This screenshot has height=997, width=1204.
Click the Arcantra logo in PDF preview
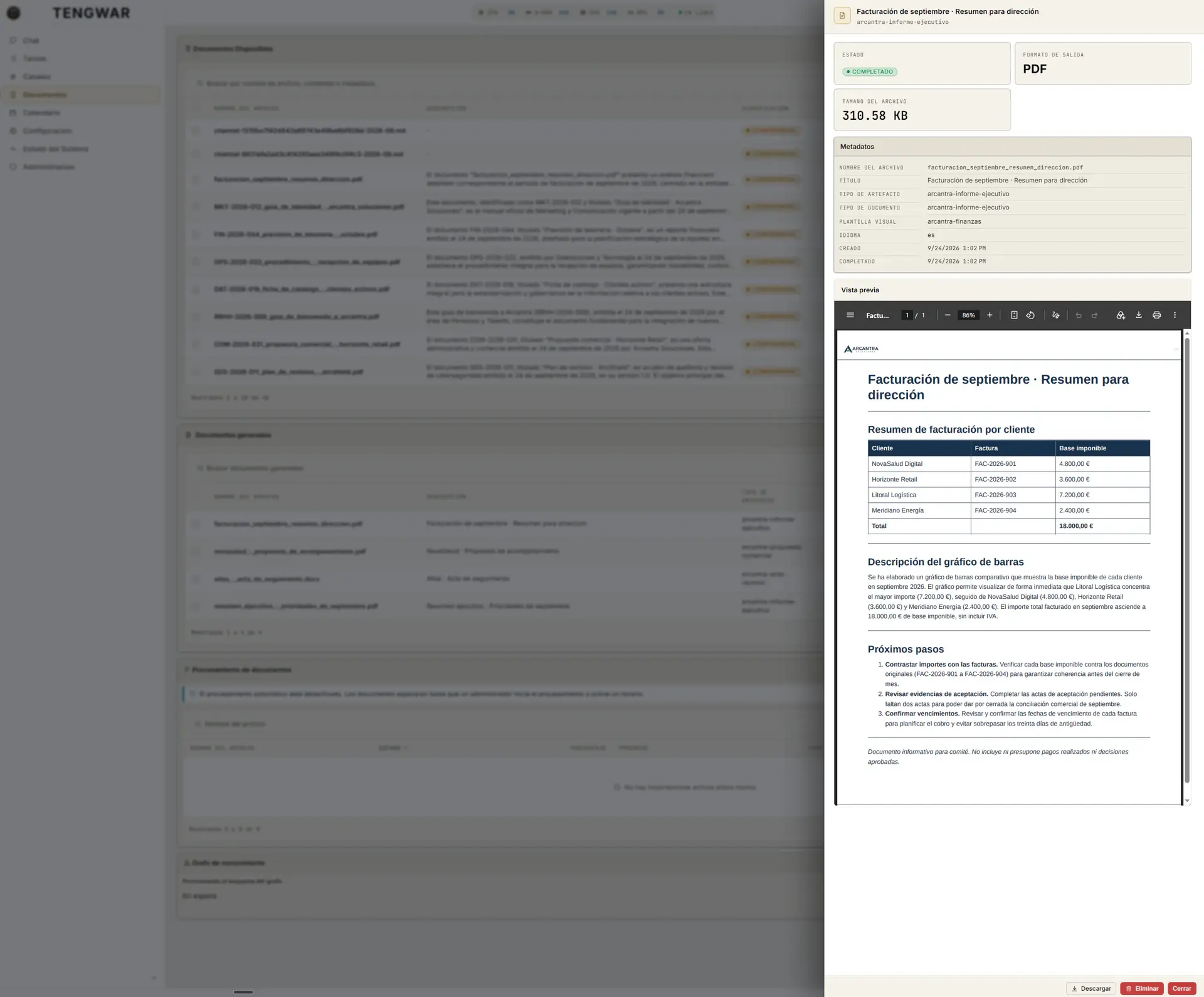coord(861,349)
